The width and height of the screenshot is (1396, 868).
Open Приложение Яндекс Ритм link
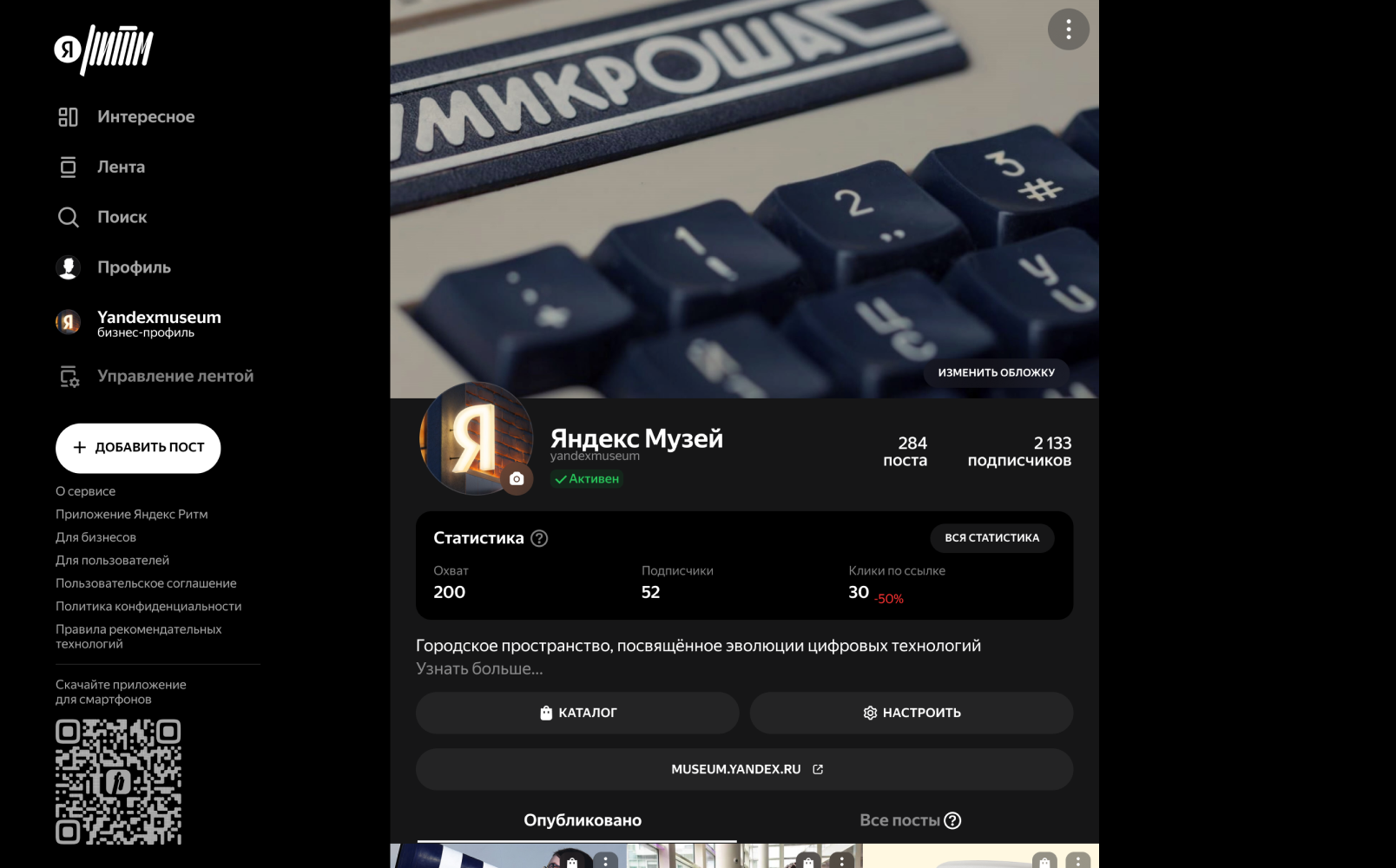pyautogui.click(x=132, y=514)
